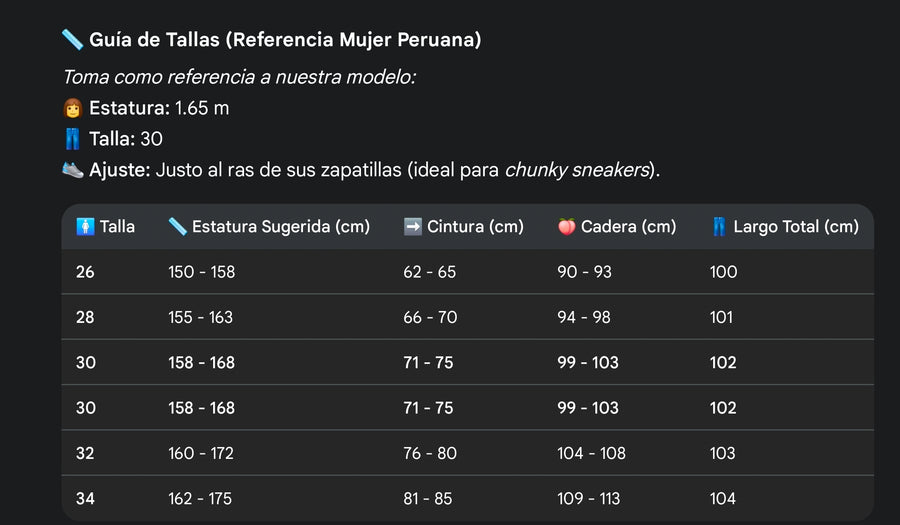This screenshot has height=525, width=900.
Task: Click the 'Toma como referencia' italic line
Action: (x=239, y=77)
